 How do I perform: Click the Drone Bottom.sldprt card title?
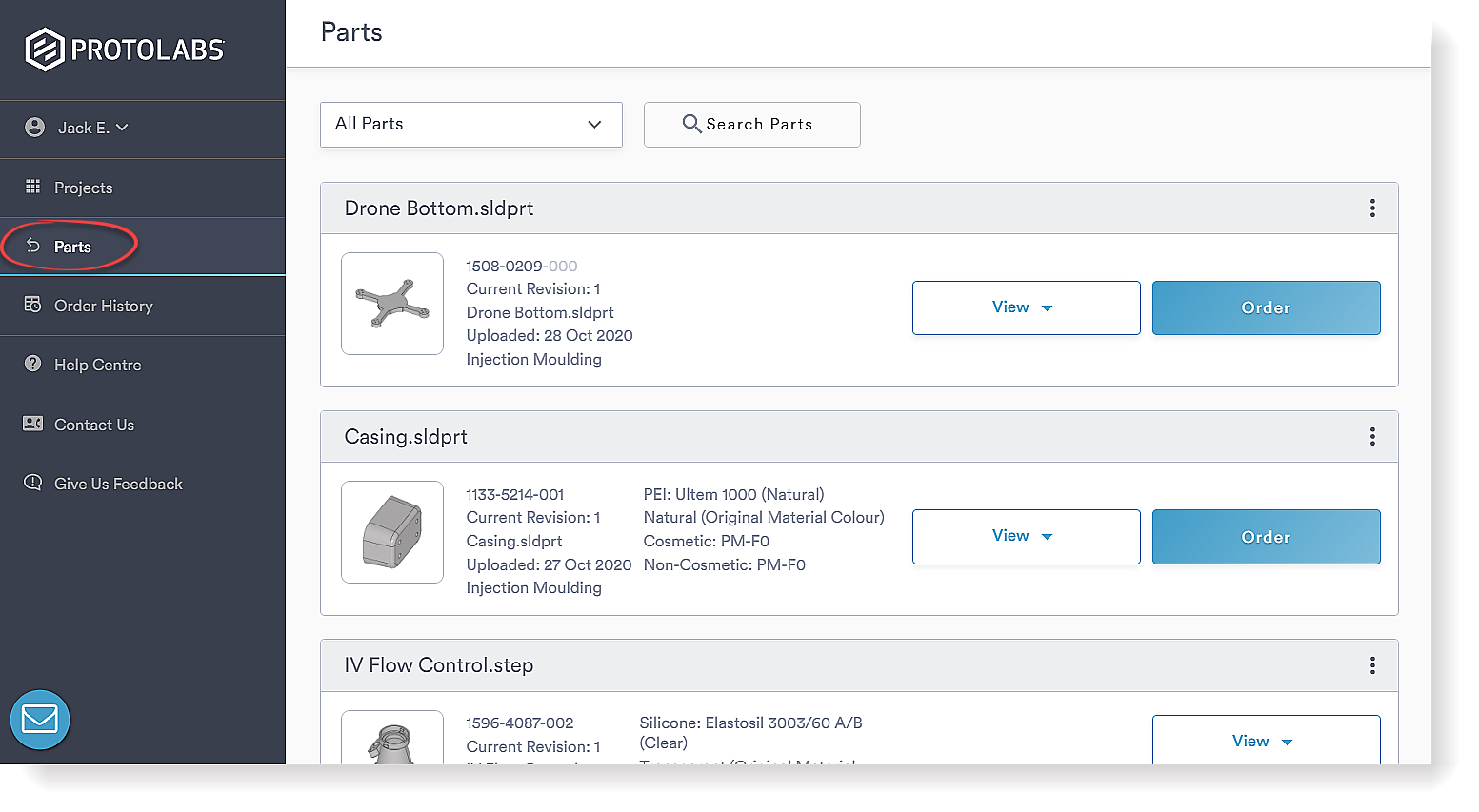pyautogui.click(x=439, y=208)
